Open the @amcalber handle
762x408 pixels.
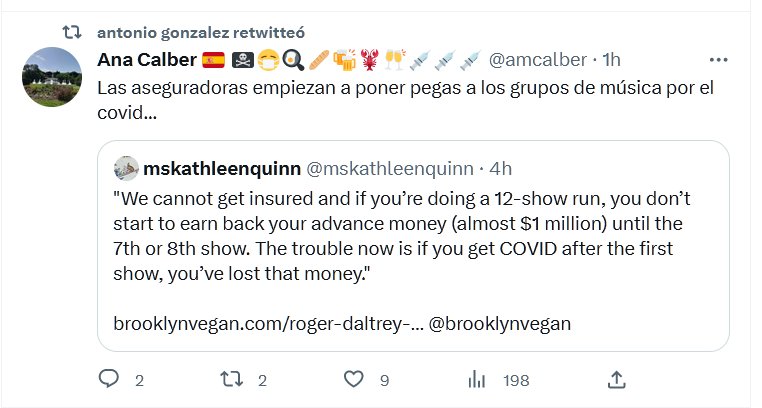(x=538, y=60)
